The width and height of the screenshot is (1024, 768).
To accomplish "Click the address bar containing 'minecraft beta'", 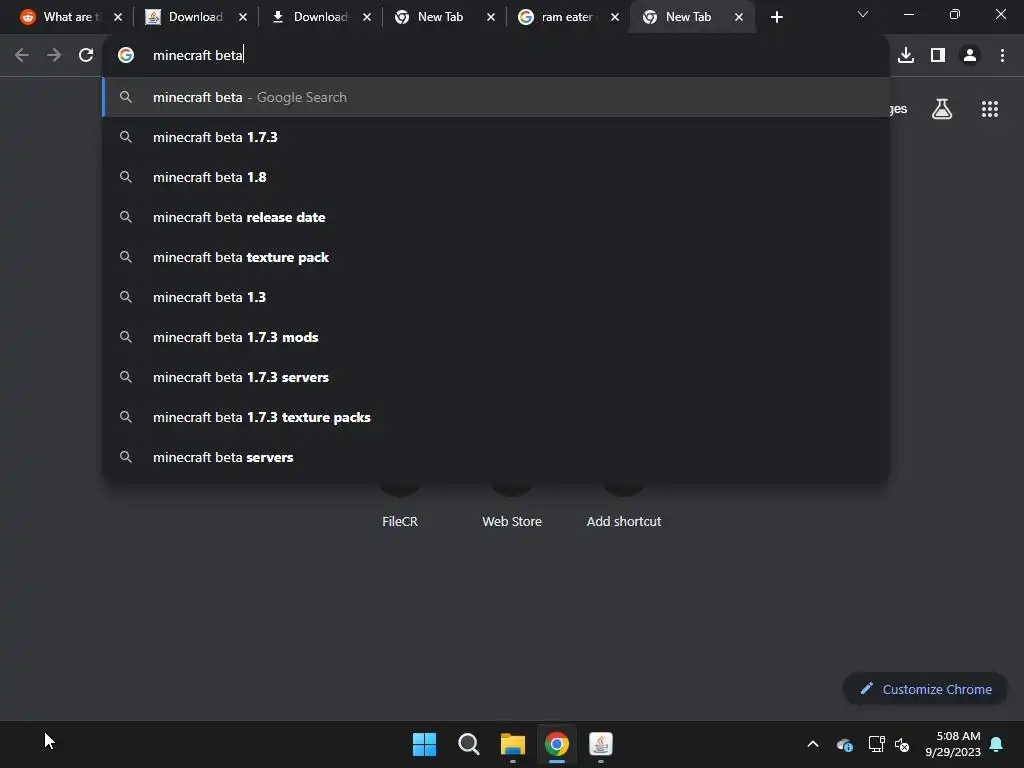I will 496,55.
